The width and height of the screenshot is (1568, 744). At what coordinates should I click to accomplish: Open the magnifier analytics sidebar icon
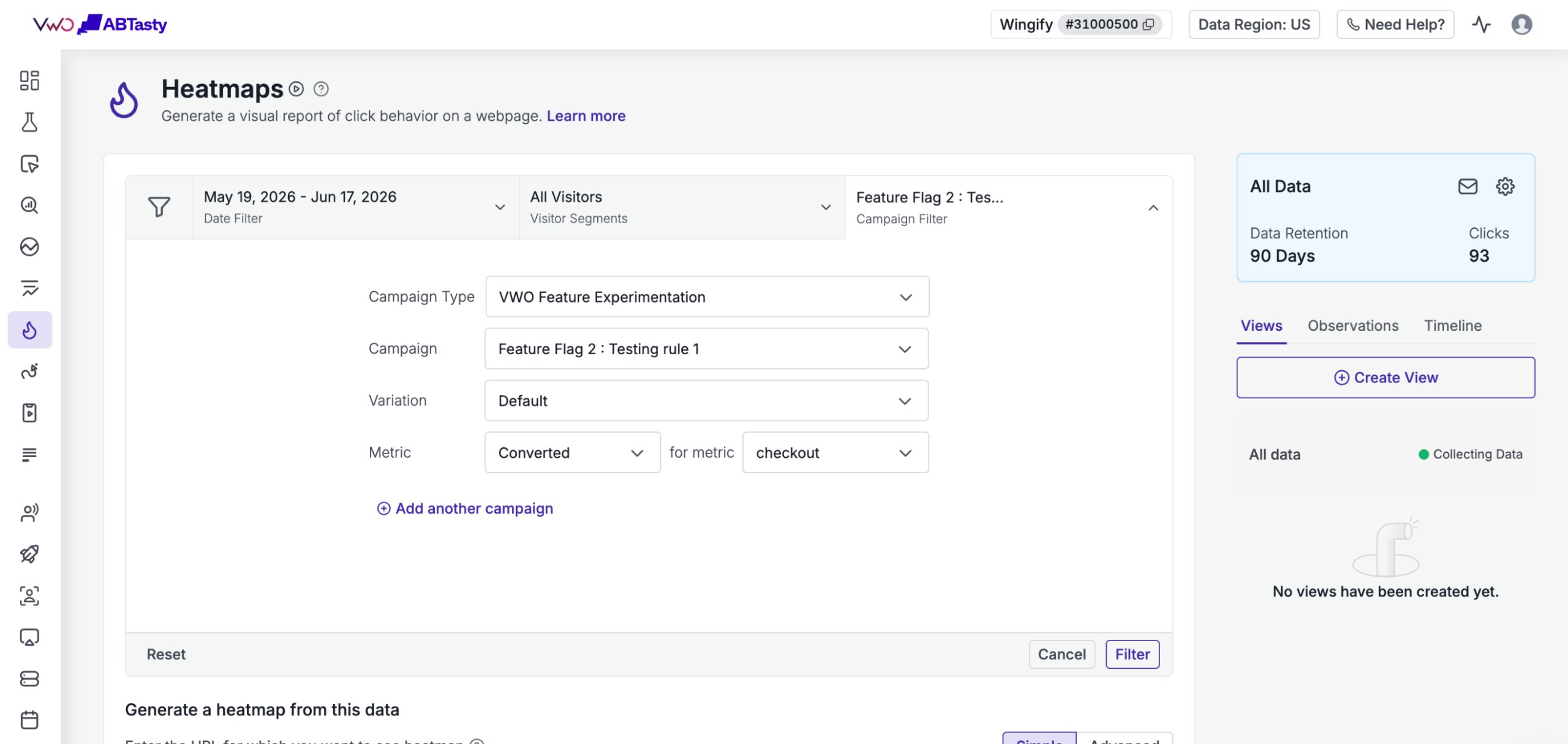point(29,205)
